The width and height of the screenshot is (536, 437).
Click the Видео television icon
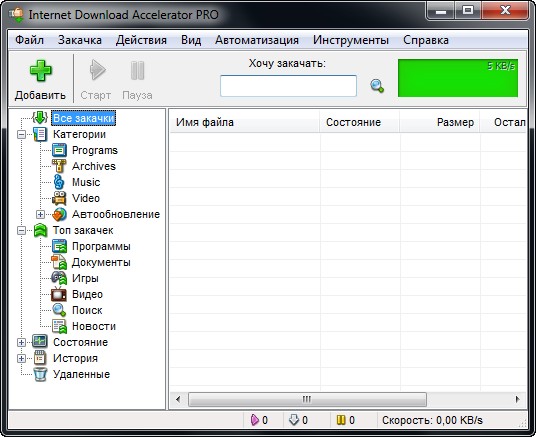tap(59, 294)
